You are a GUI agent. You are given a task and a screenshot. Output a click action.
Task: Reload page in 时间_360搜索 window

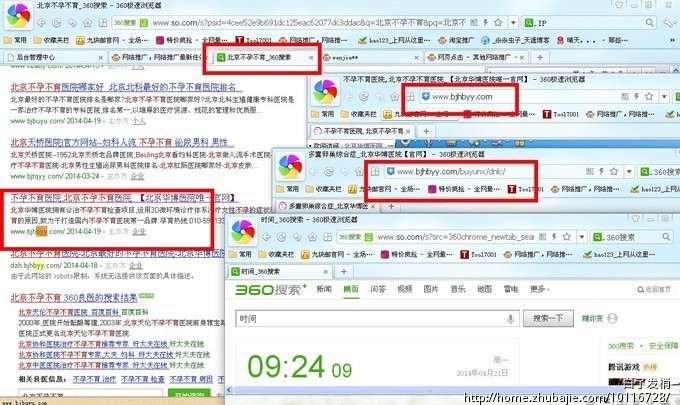pos(281,237)
